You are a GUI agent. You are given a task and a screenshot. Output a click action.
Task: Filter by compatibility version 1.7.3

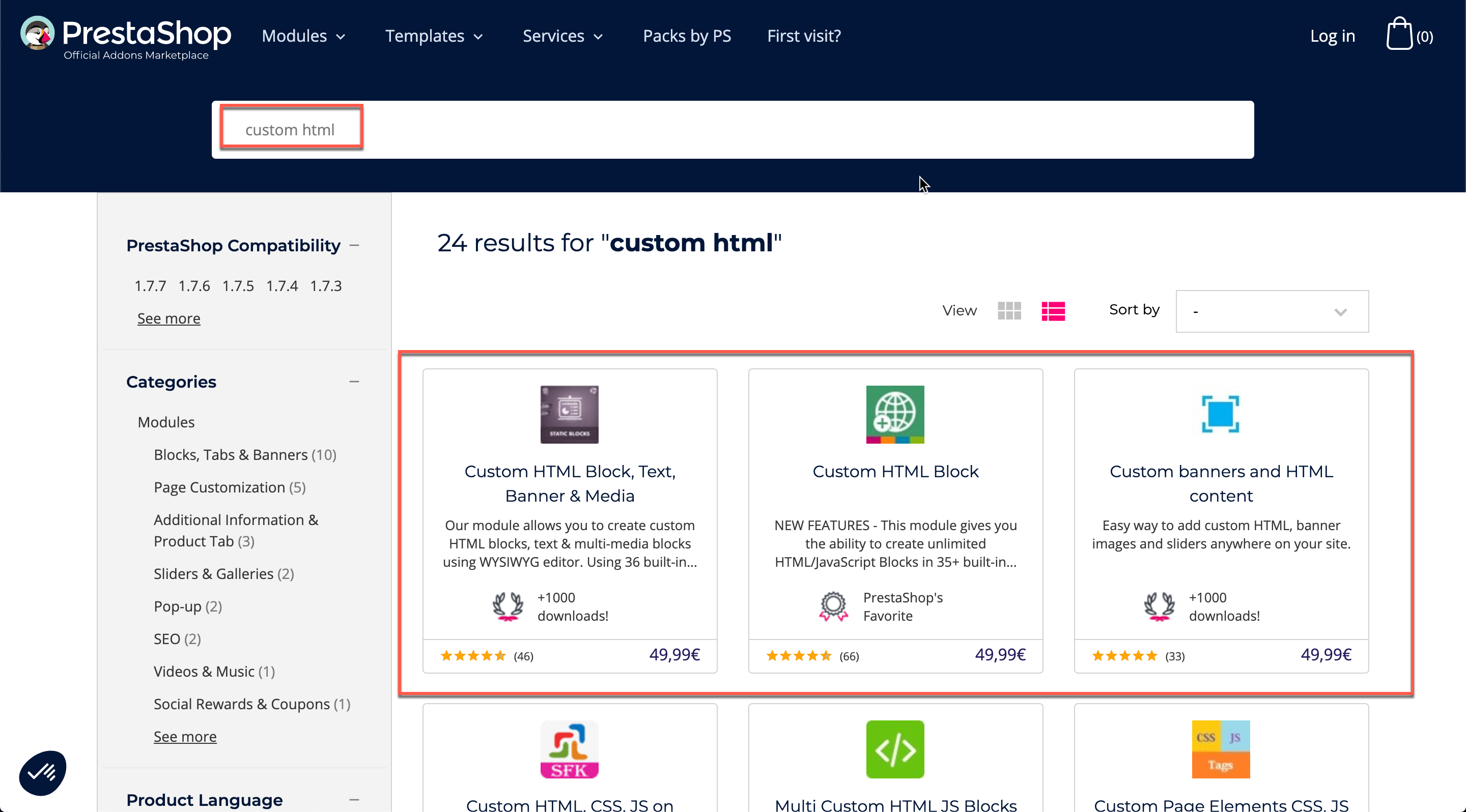(326, 285)
